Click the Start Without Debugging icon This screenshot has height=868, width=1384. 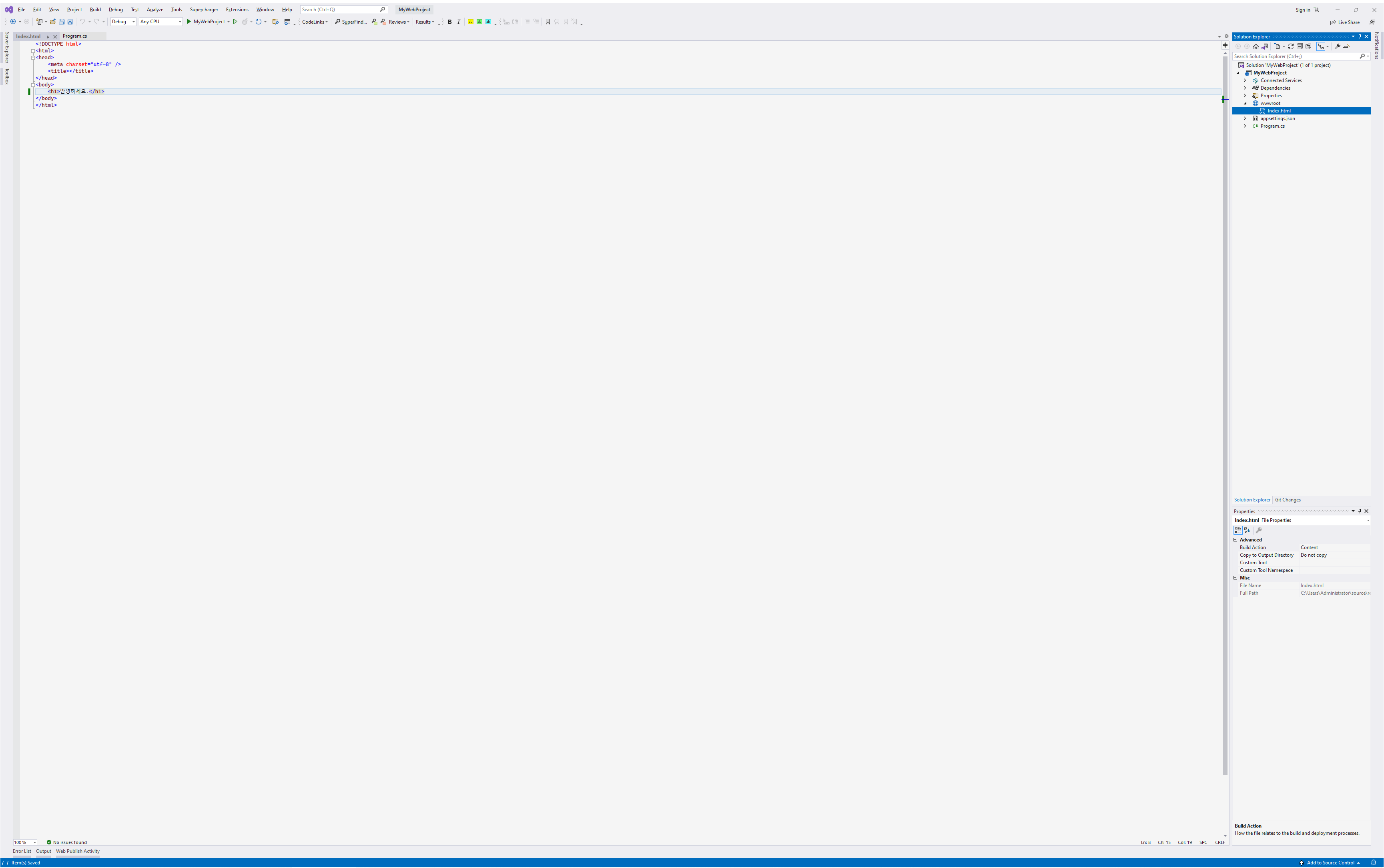235,22
